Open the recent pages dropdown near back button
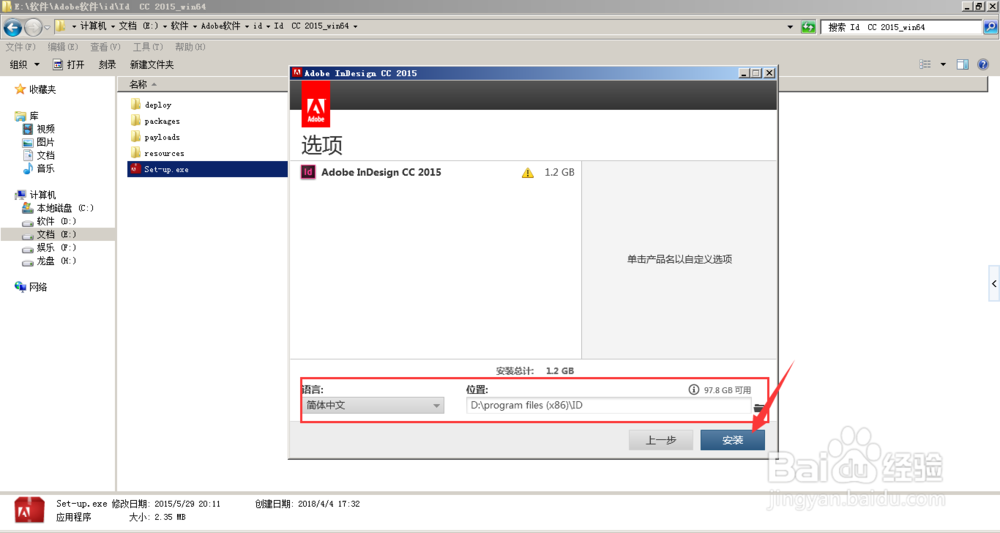This screenshot has height=533, width=1000. coord(47,27)
